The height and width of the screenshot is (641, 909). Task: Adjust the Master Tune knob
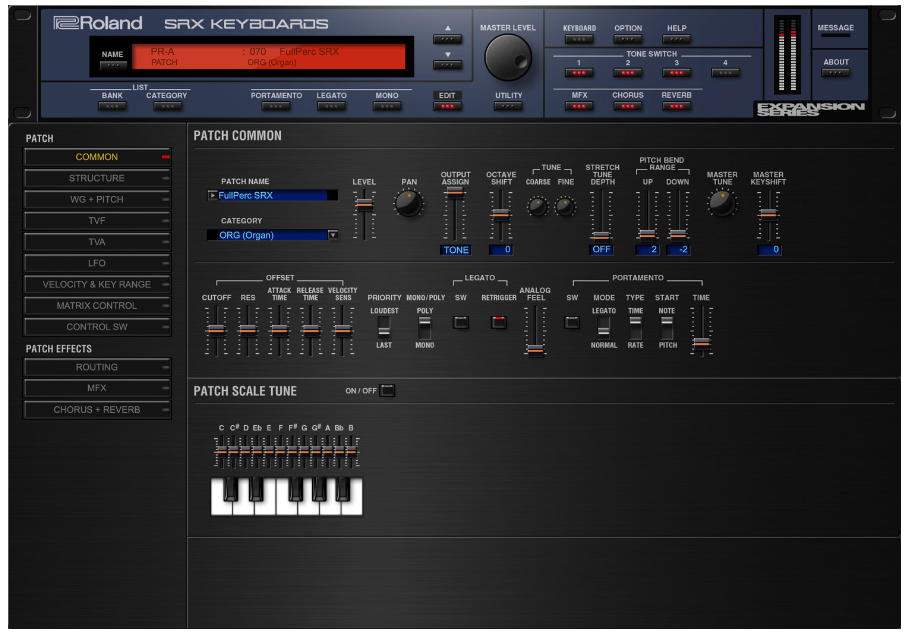pos(722,203)
